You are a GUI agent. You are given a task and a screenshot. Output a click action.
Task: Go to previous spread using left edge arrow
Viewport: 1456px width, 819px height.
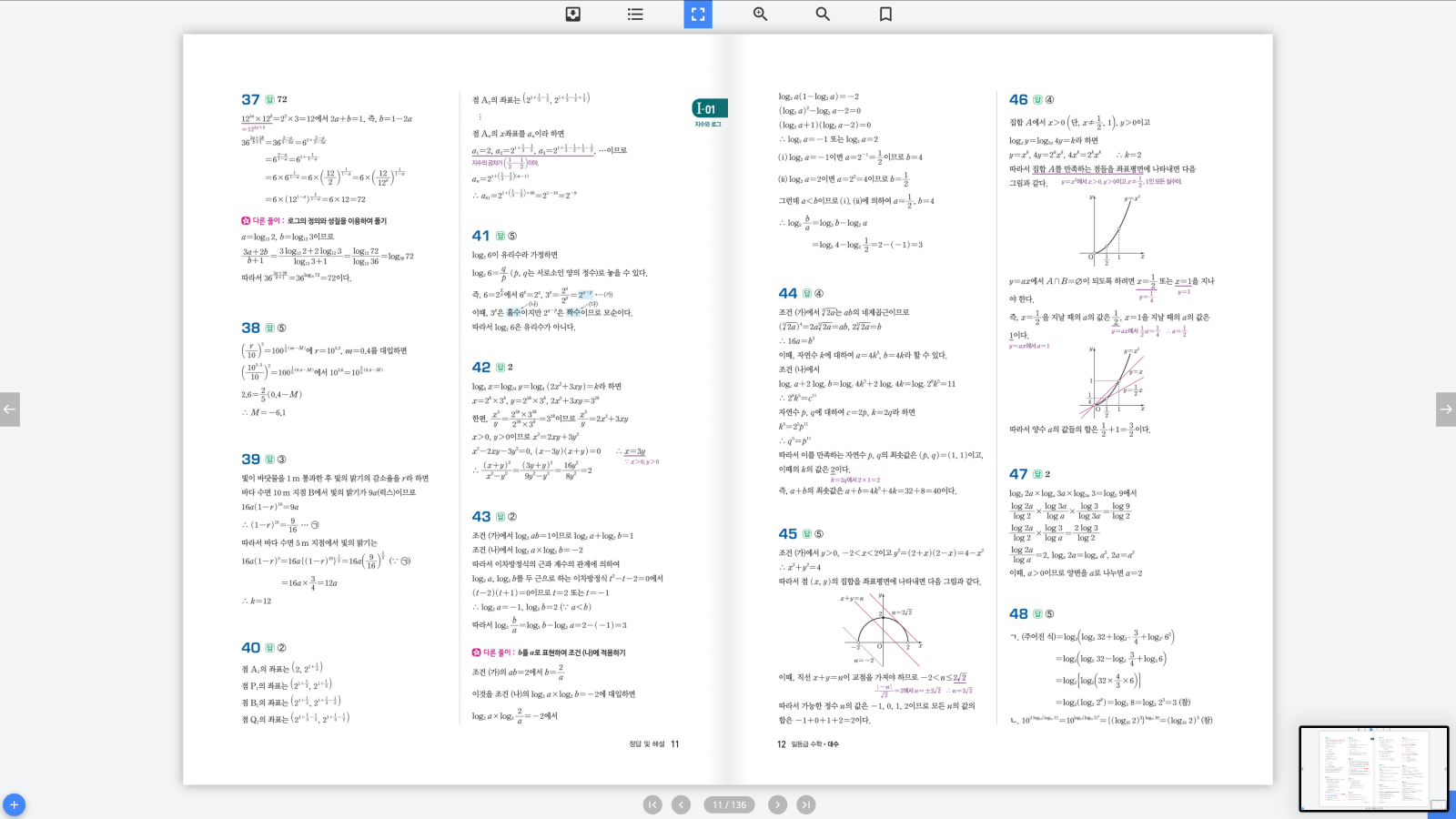pos(9,409)
